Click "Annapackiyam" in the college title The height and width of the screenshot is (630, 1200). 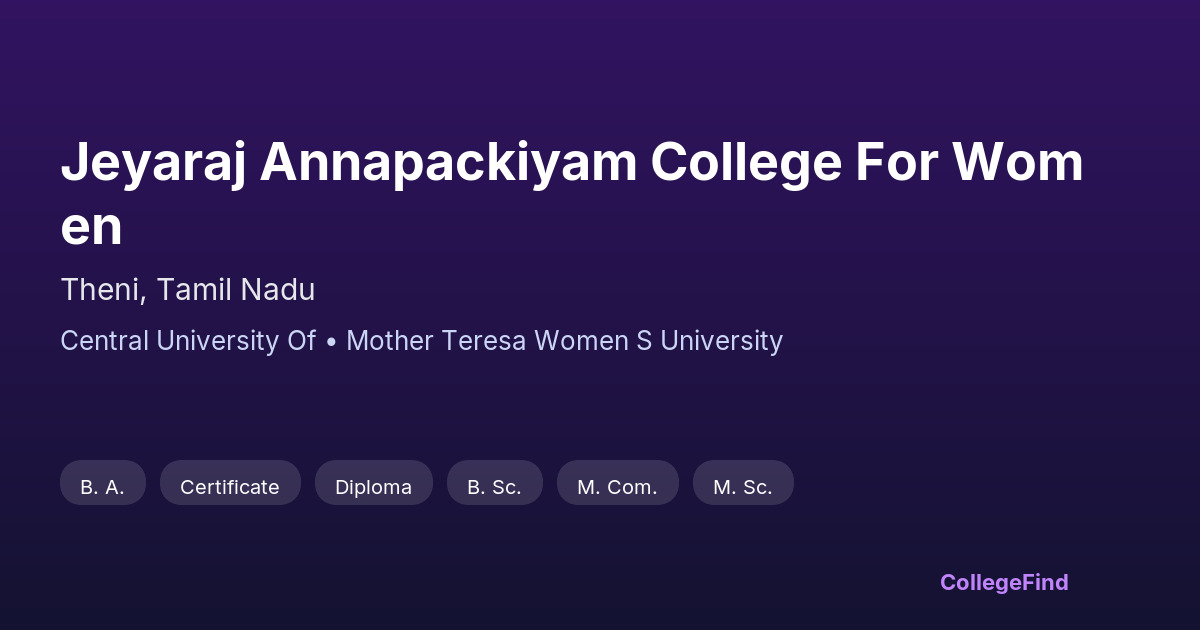[449, 163]
